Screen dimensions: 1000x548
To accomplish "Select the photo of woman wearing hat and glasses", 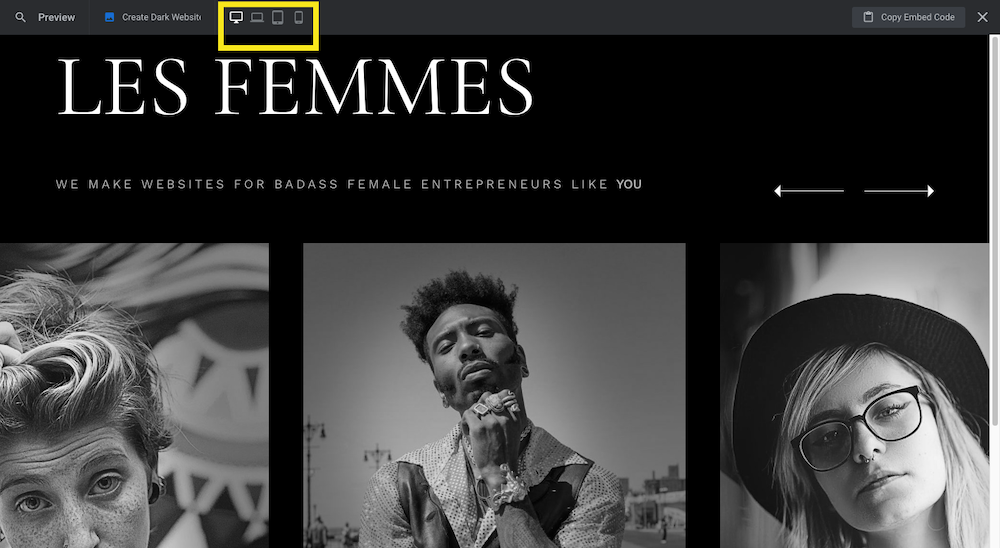I will point(855,396).
